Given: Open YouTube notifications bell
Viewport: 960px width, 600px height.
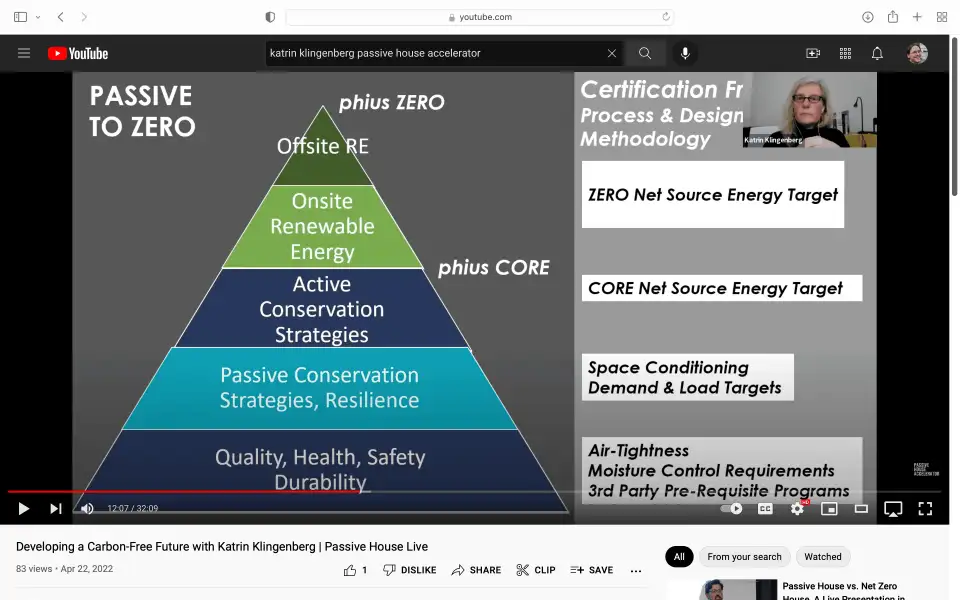Looking at the screenshot, I should 877,53.
